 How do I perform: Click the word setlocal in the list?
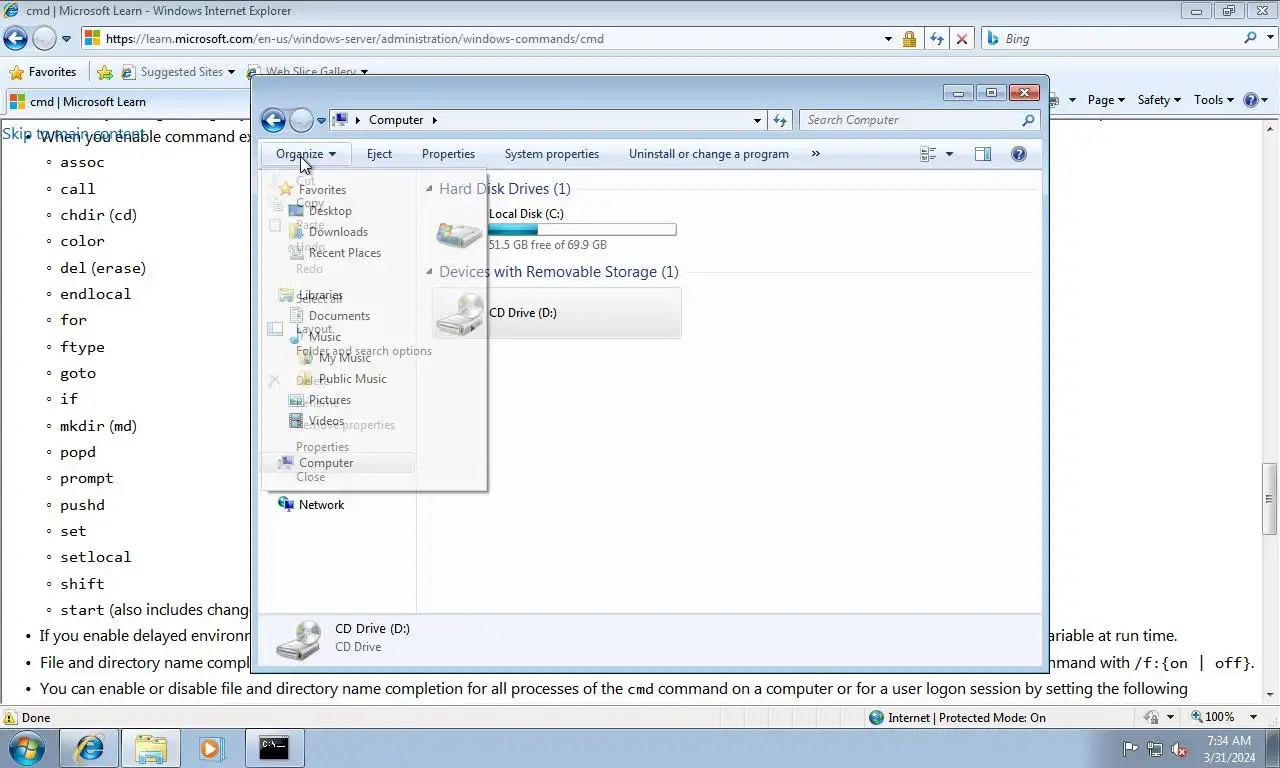point(95,557)
